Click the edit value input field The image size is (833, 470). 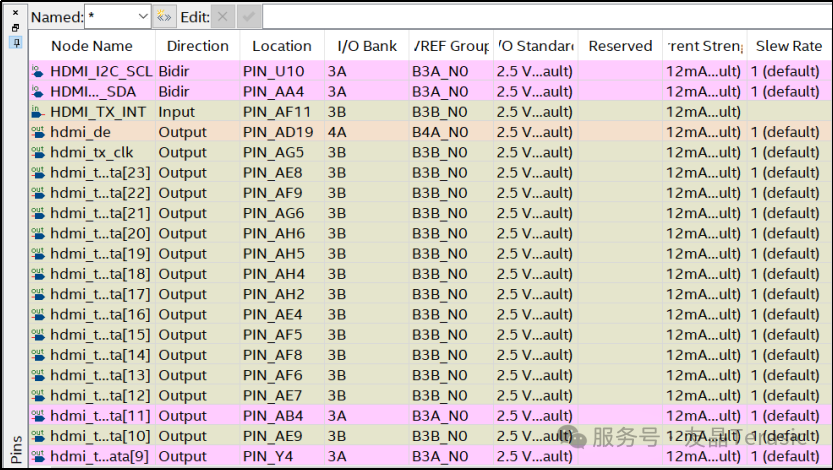547,17
